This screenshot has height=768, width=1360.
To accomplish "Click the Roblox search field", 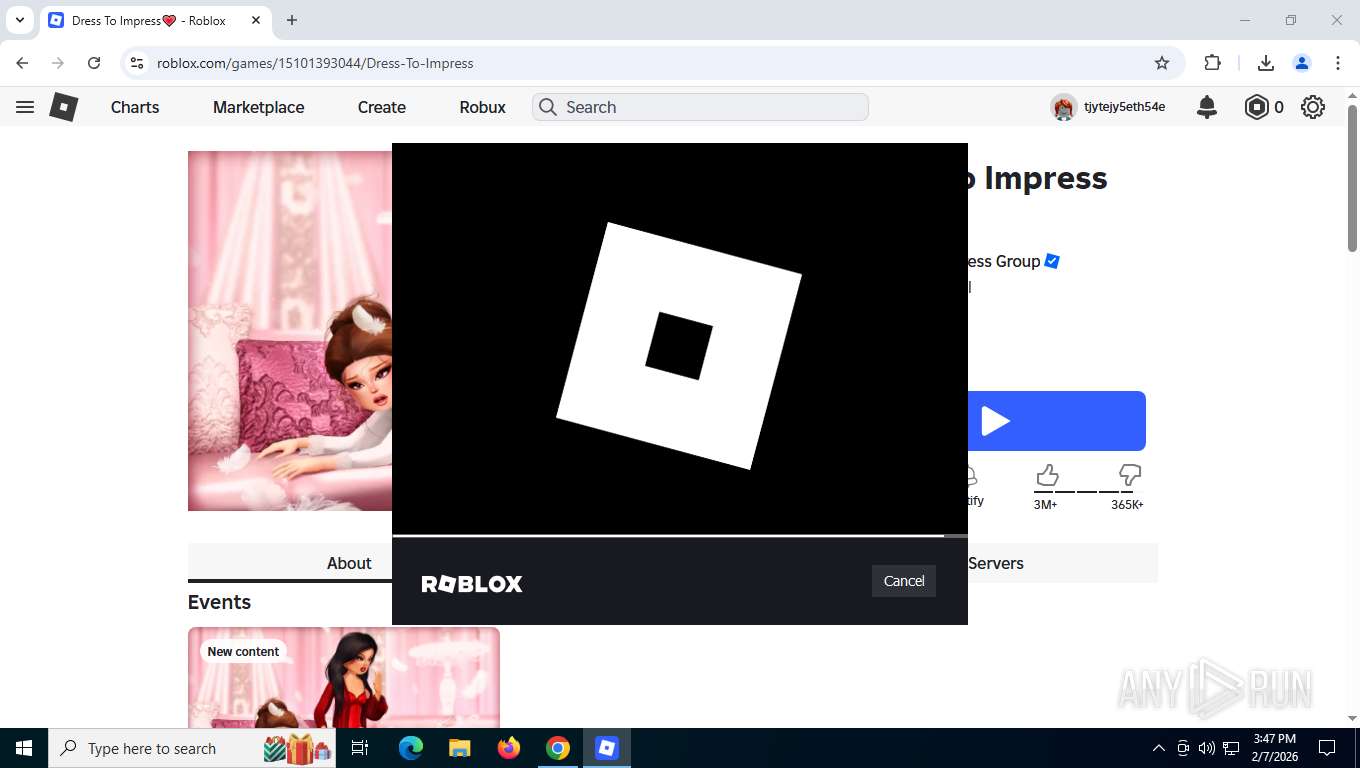I will coord(700,107).
